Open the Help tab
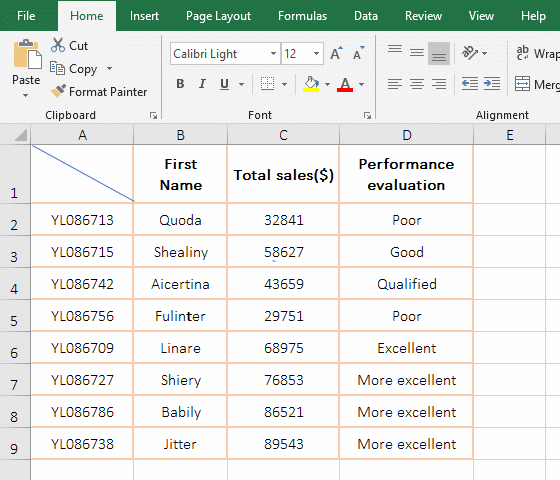Viewport: 560px width, 480px height. (x=533, y=16)
